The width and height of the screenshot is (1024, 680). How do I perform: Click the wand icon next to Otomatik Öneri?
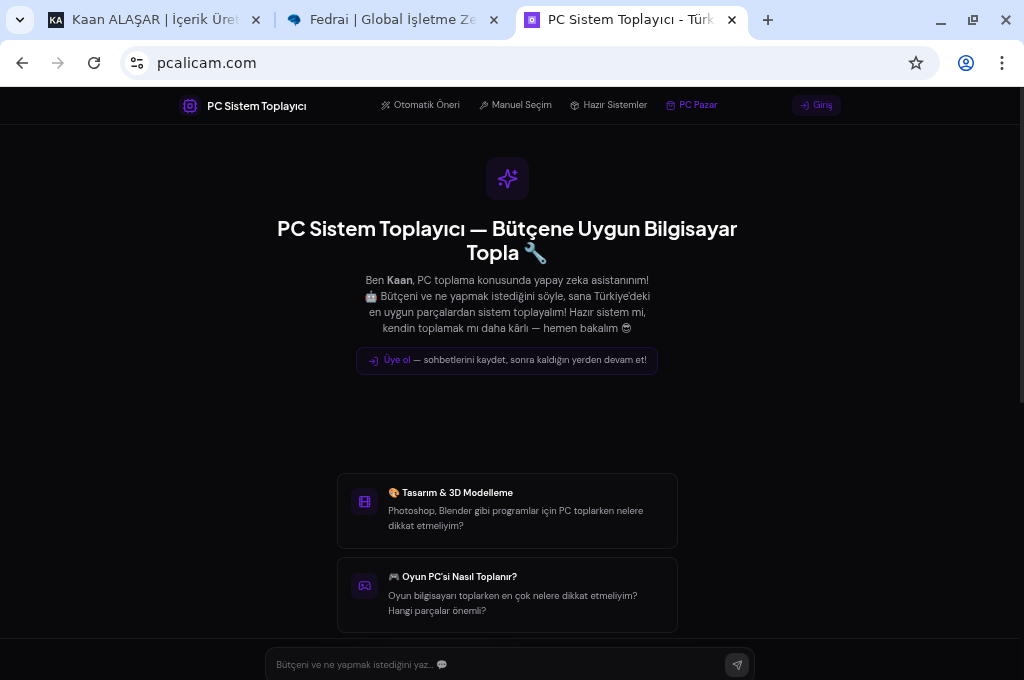click(385, 105)
